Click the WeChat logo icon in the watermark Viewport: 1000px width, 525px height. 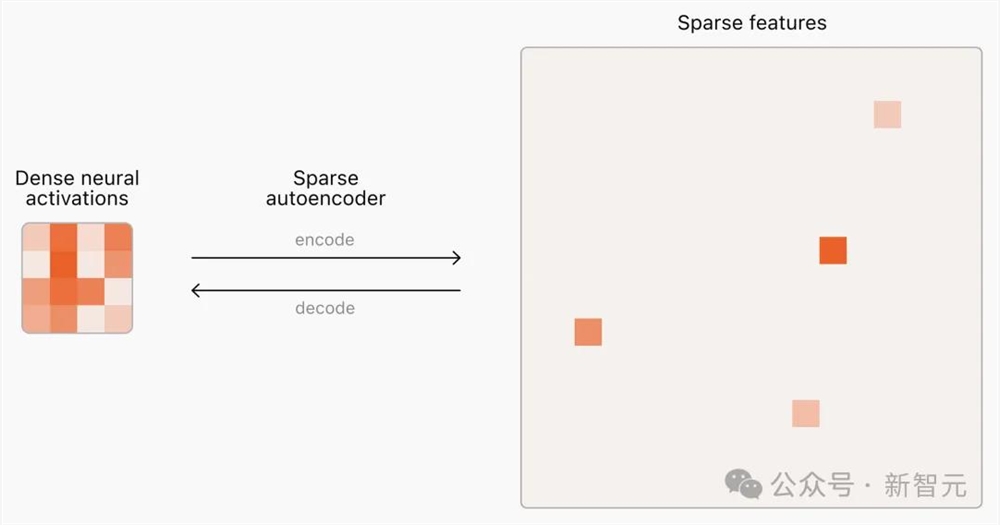[743, 484]
